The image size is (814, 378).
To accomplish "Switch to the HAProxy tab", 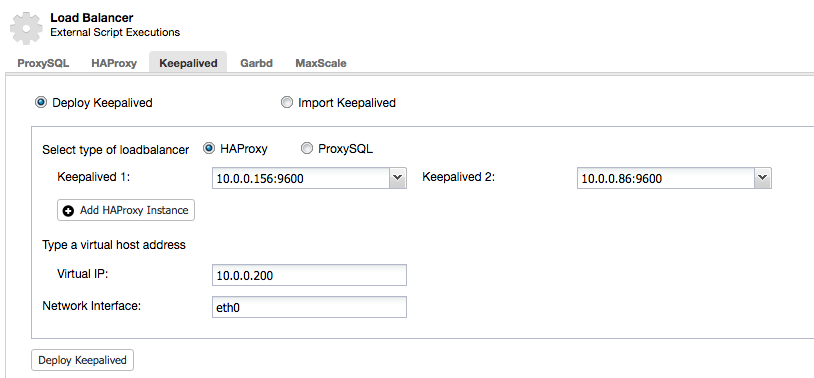I will (114, 63).
